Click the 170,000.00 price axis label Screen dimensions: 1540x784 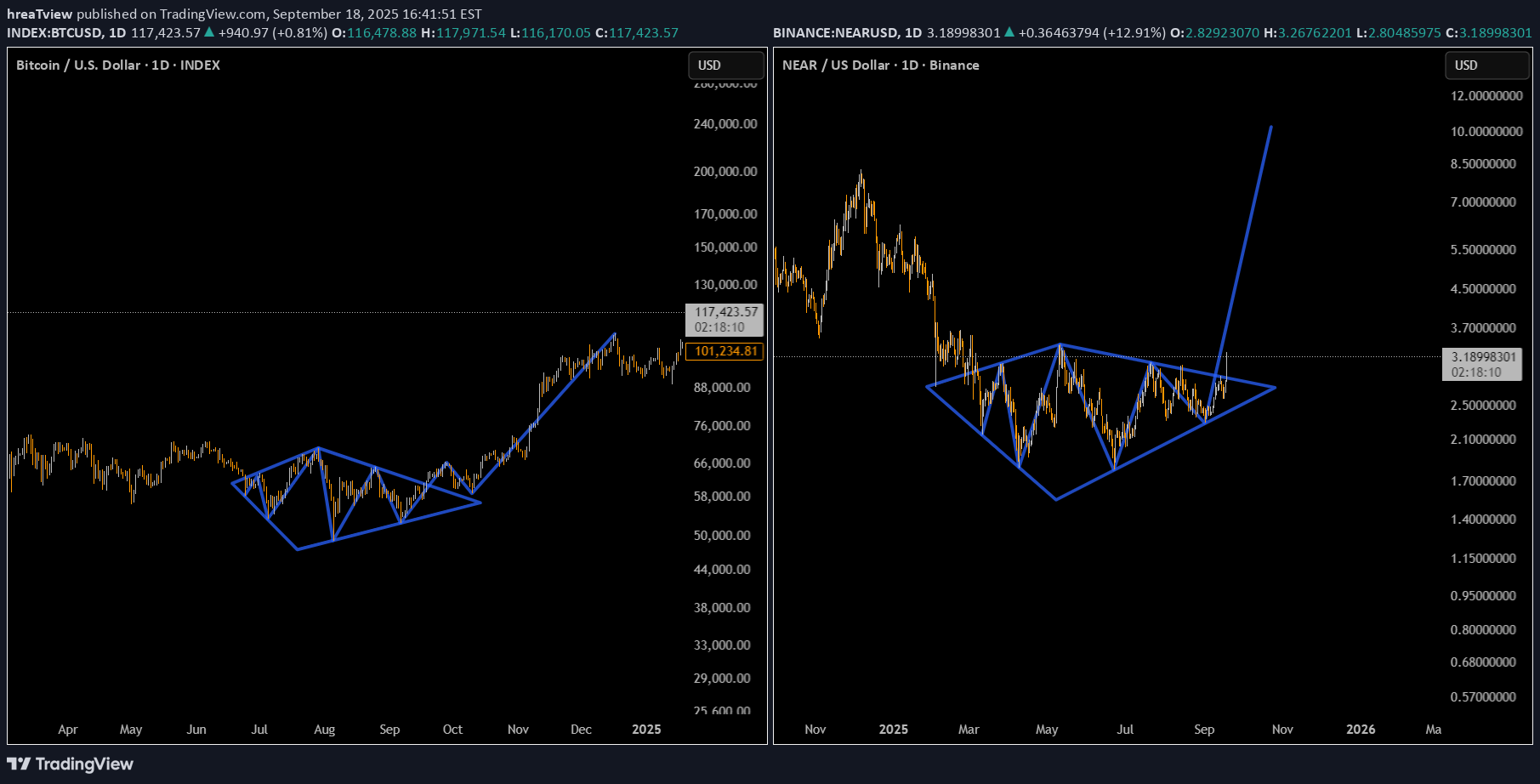tap(725, 214)
